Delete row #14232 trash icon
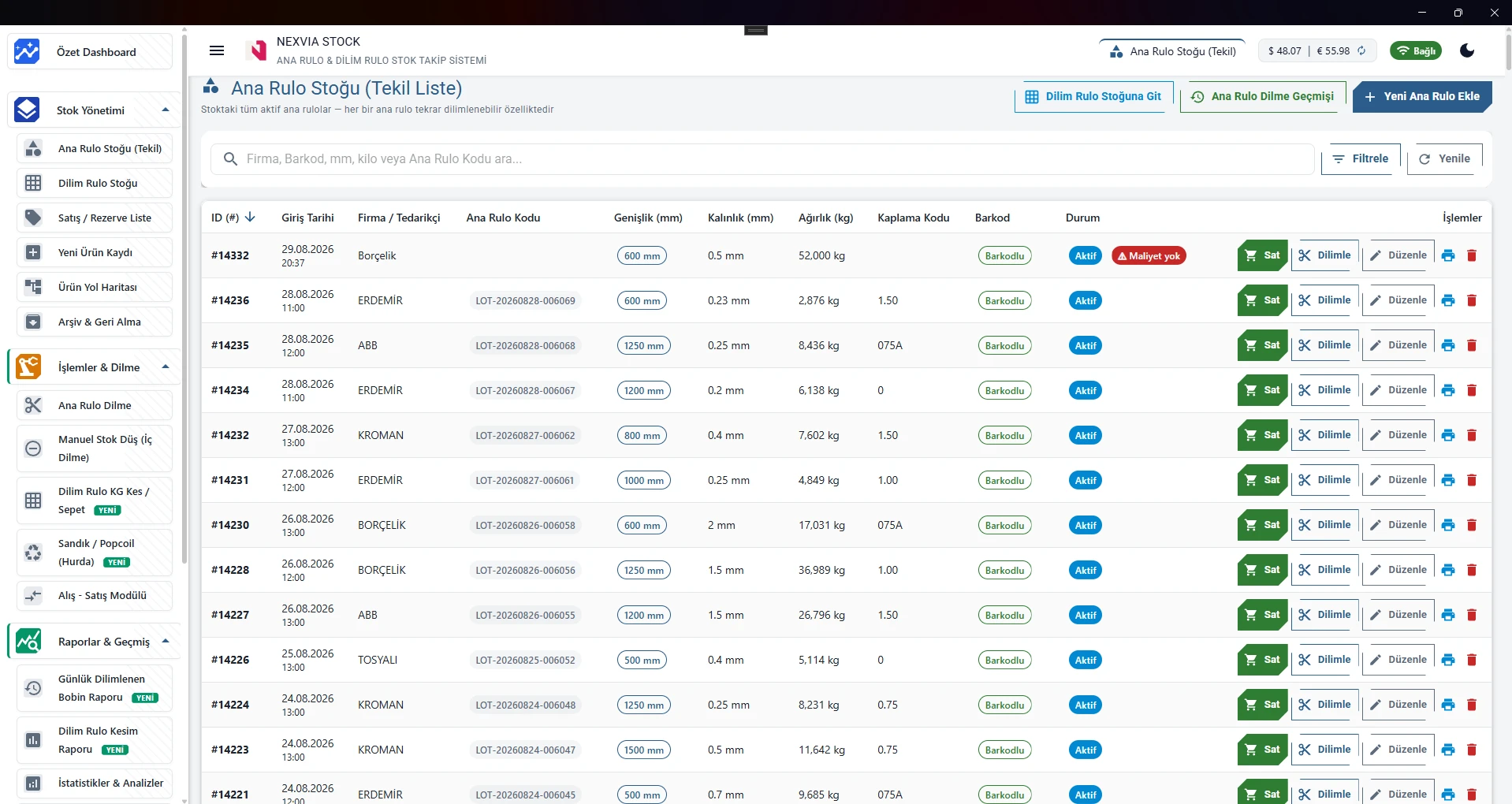This screenshot has width=1512, height=804. point(1472,435)
